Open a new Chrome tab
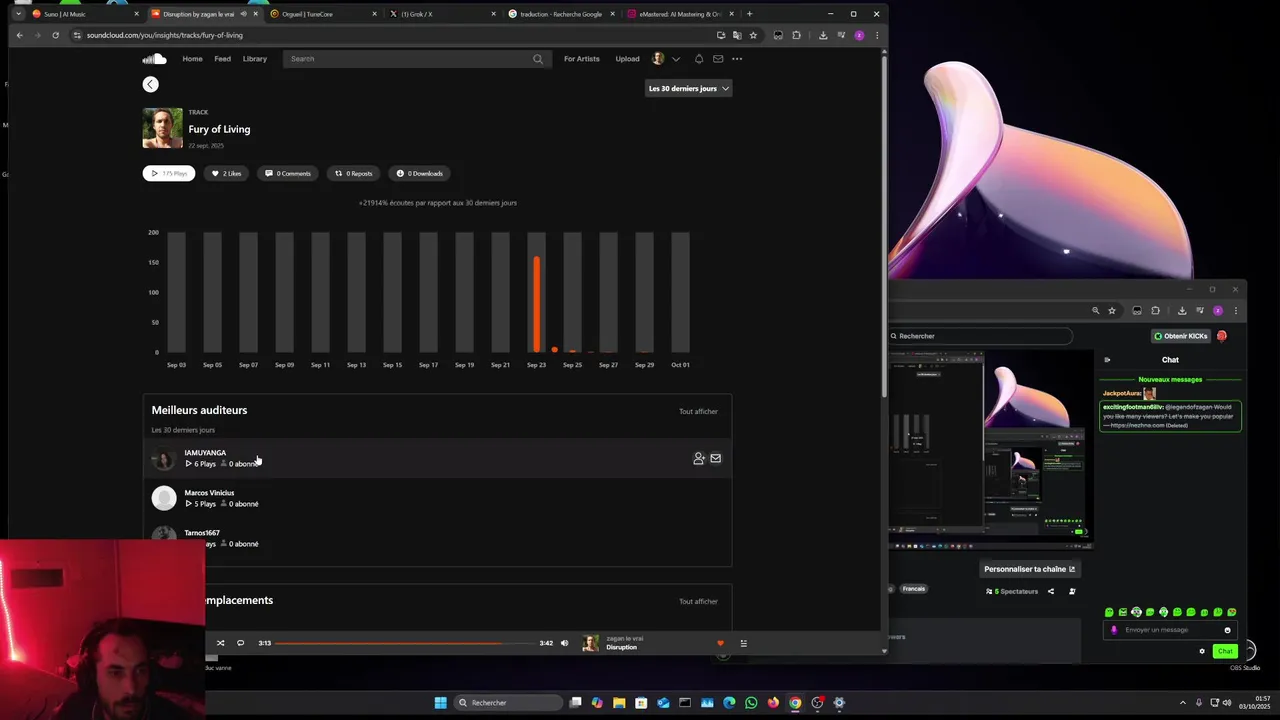This screenshot has width=1280, height=720. (749, 14)
